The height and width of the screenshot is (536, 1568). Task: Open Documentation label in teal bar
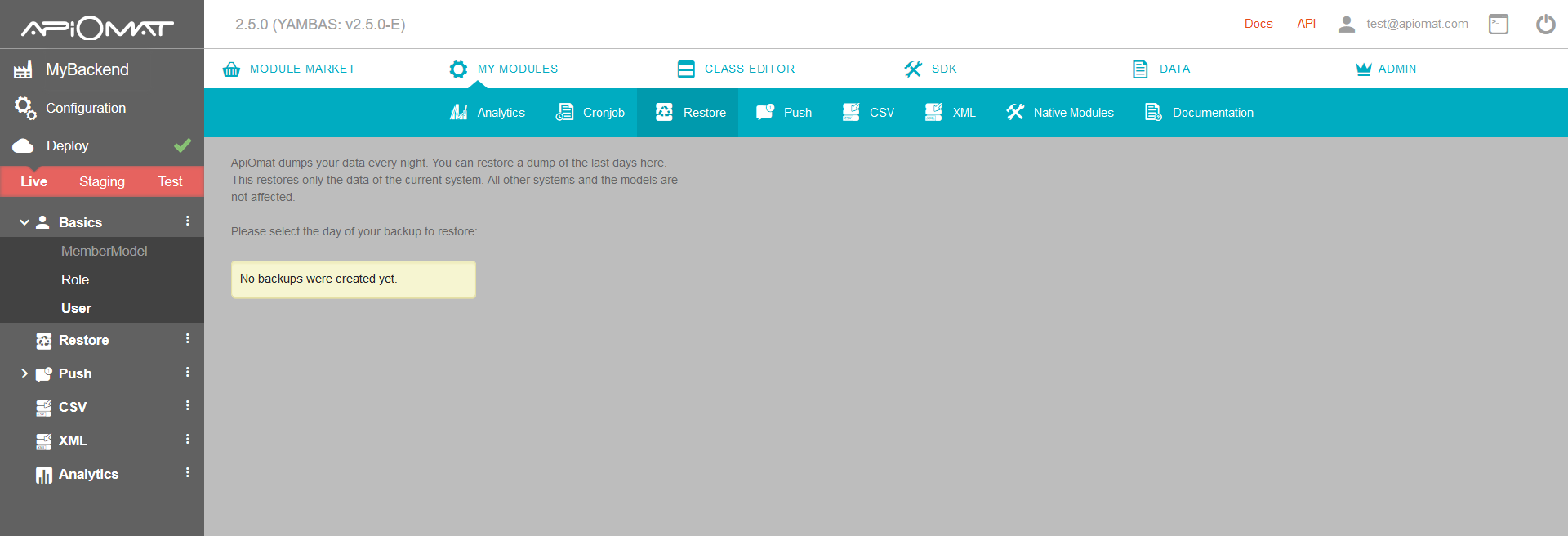tap(1213, 113)
